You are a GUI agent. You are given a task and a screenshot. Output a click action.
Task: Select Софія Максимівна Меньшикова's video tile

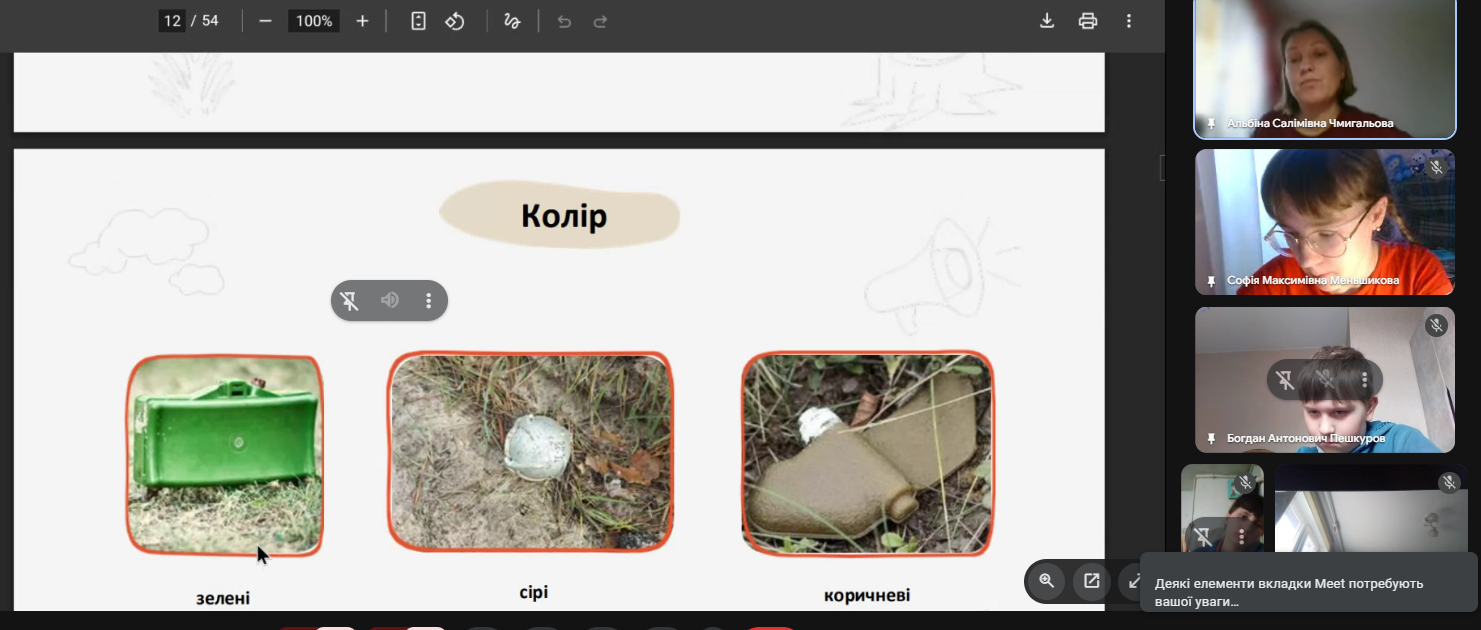tap(1324, 220)
